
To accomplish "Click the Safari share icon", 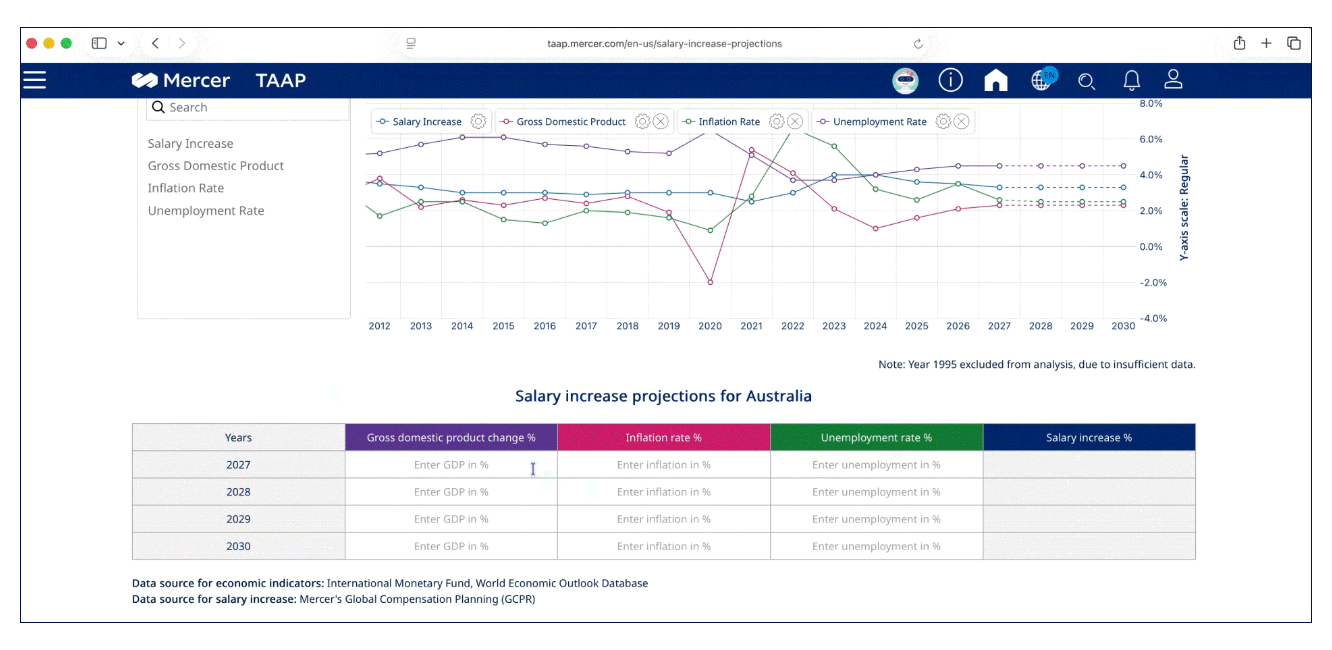I will 1240,43.
